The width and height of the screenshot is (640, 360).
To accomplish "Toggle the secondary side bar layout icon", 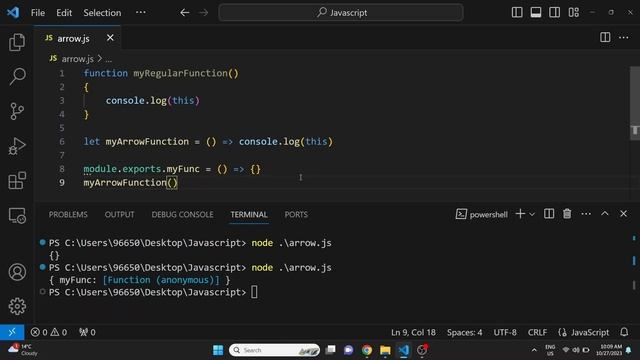I will pyautogui.click(x=554, y=12).
